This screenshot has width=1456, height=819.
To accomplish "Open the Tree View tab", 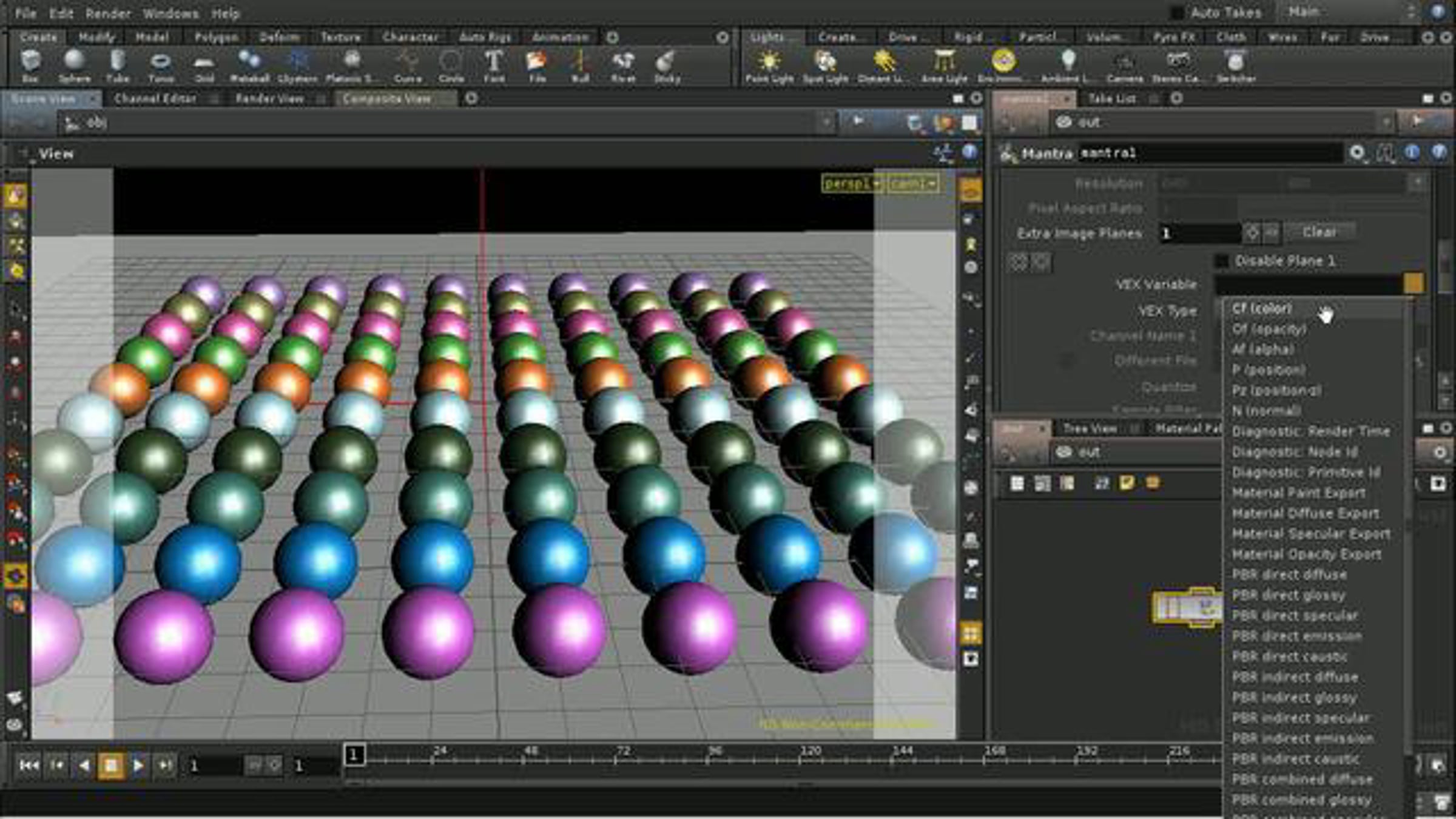I will tap(1090, 428).
